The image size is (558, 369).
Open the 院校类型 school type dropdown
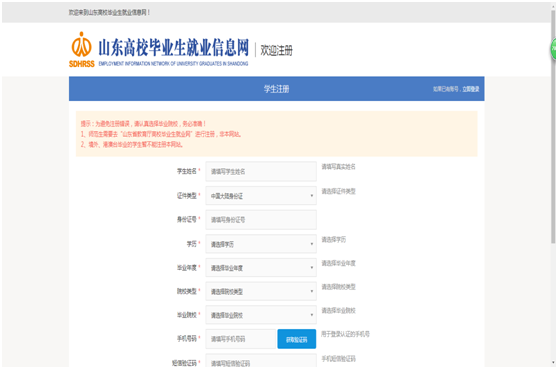click(x=261, y=291)
